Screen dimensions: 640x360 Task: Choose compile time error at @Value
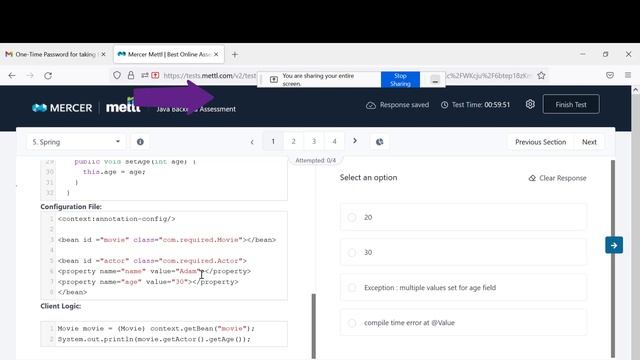coord(464,322)
